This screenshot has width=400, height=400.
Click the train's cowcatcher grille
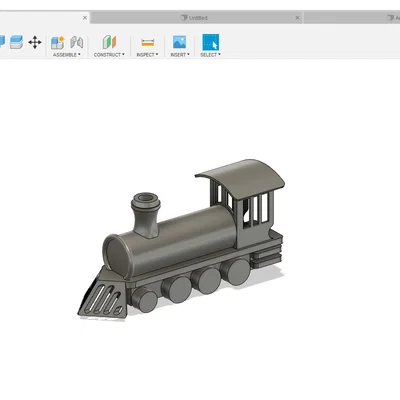pyautogui.click(x=103, y=298)
